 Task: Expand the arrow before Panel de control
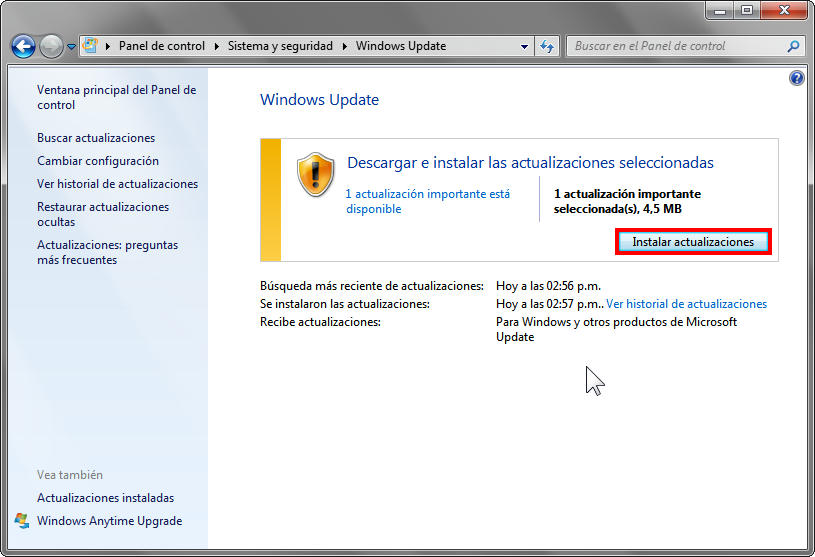tap(108, 46)
